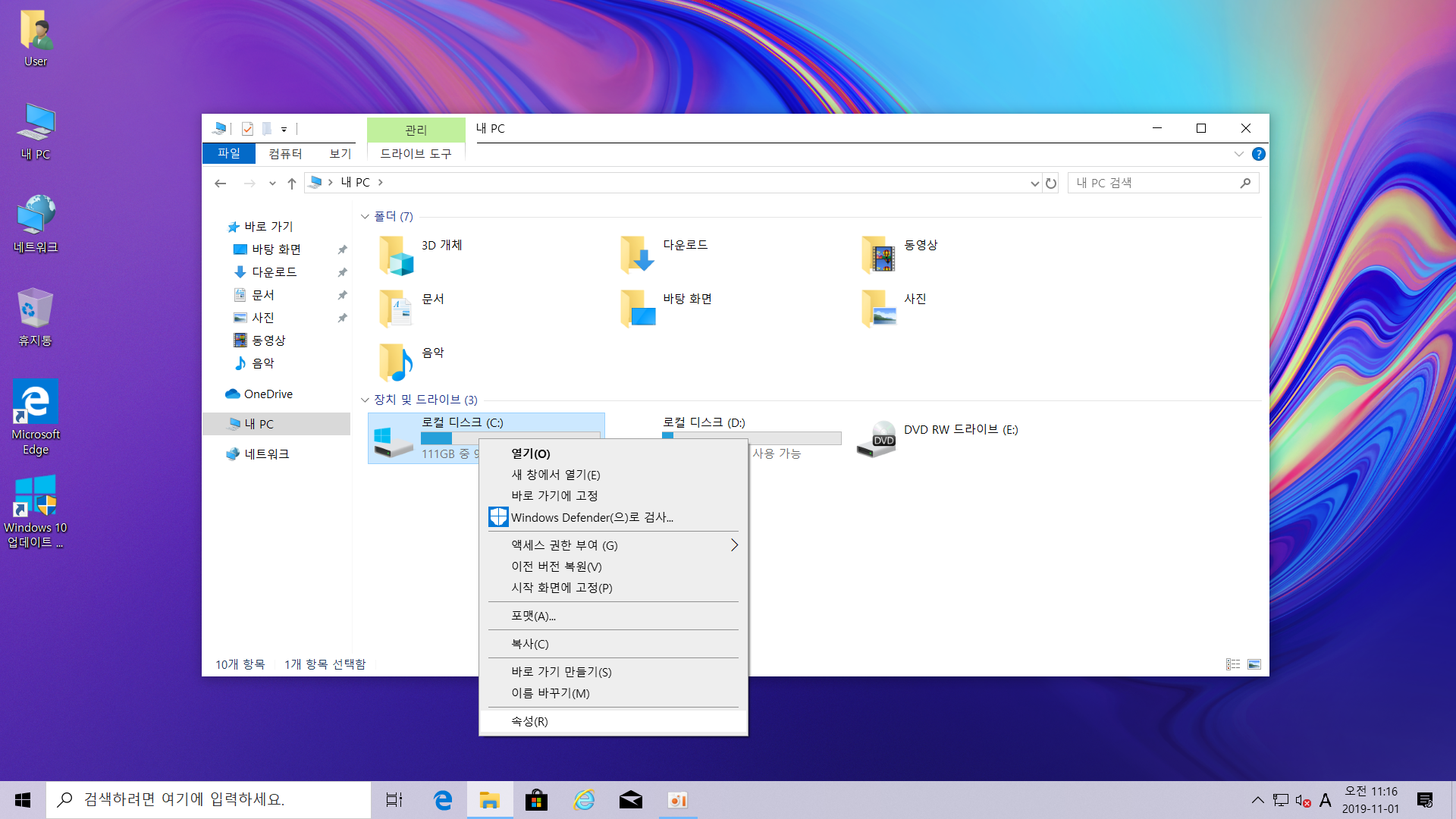Open Microsoft Store from taskbar
1456x819 pixels.
point(536,800)
